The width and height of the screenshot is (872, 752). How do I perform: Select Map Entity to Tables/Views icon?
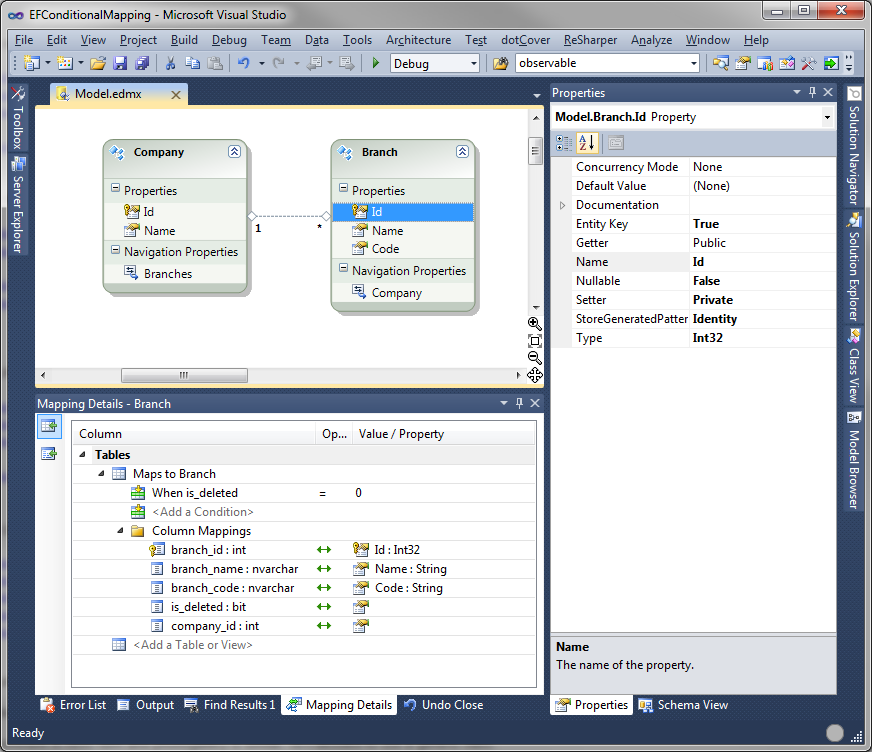[x=49, y=426]
